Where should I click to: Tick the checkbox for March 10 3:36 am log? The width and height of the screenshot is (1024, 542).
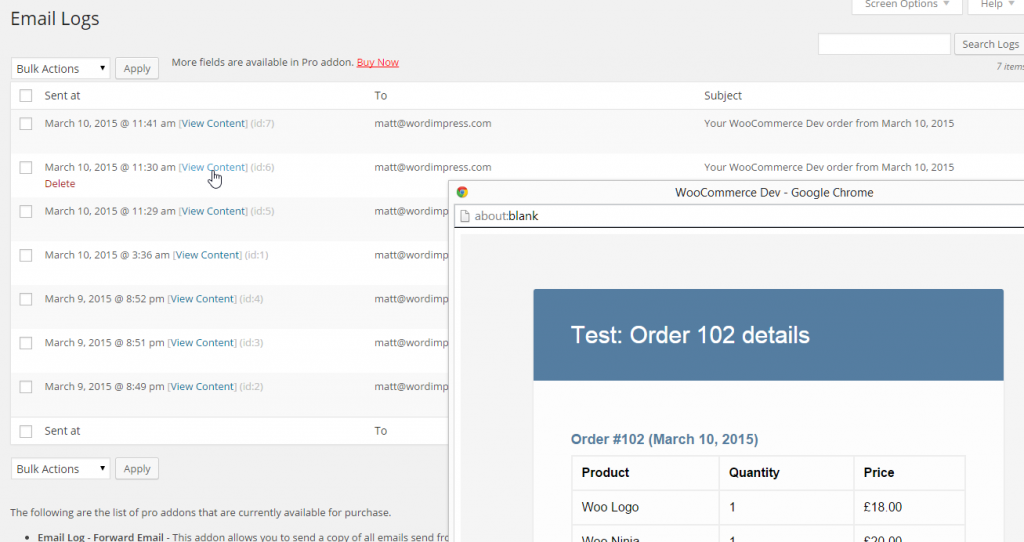pos(26,255)
